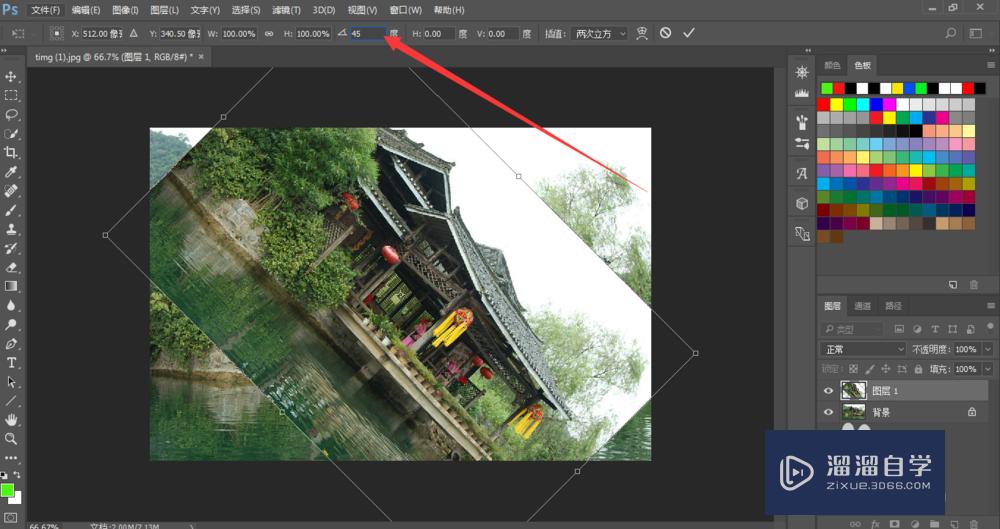Switch to the 路径 paths tab
This screenshot has height=529, width=1000.
pos(893,306)
